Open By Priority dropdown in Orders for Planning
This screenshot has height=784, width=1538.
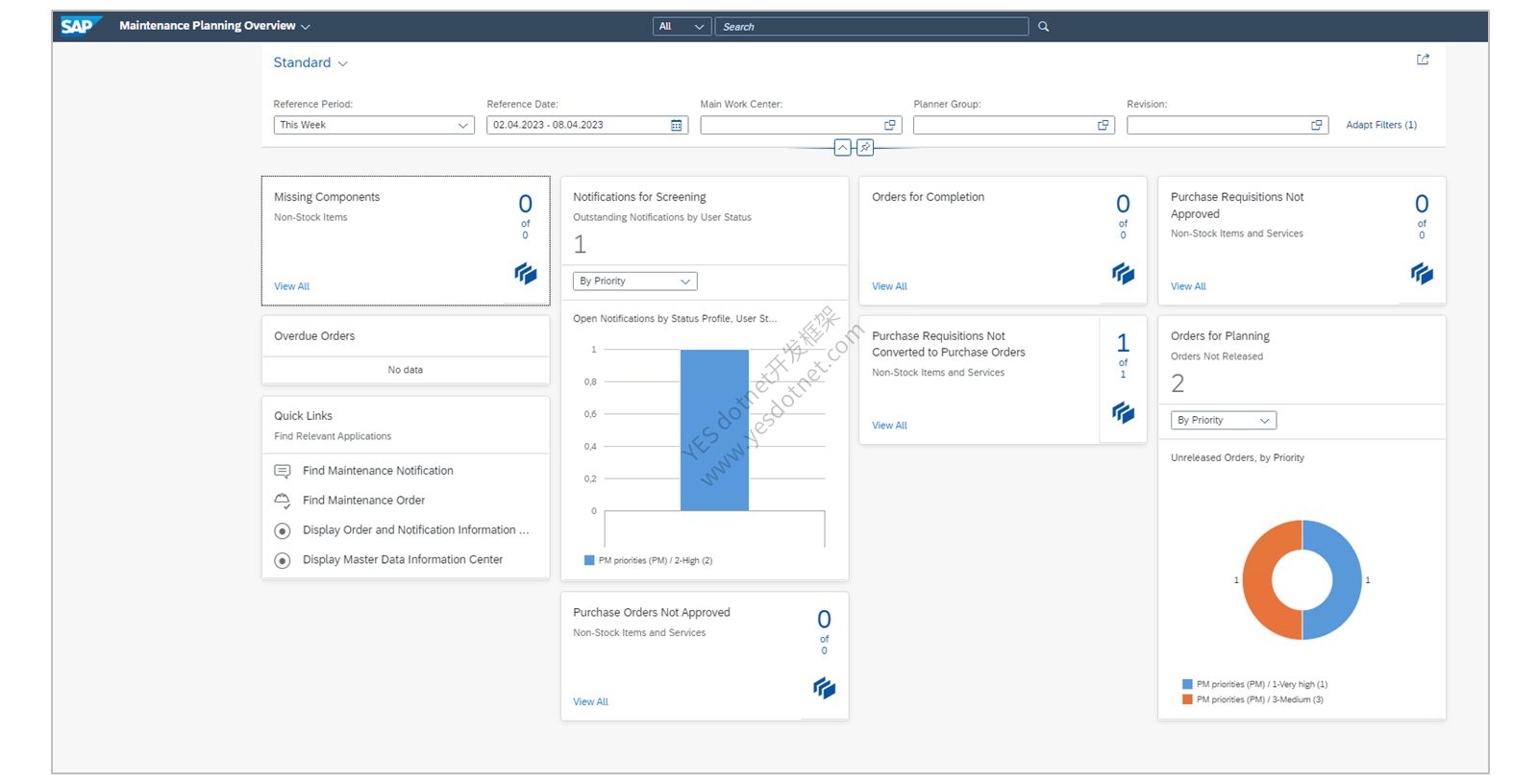pos(1224,421)
